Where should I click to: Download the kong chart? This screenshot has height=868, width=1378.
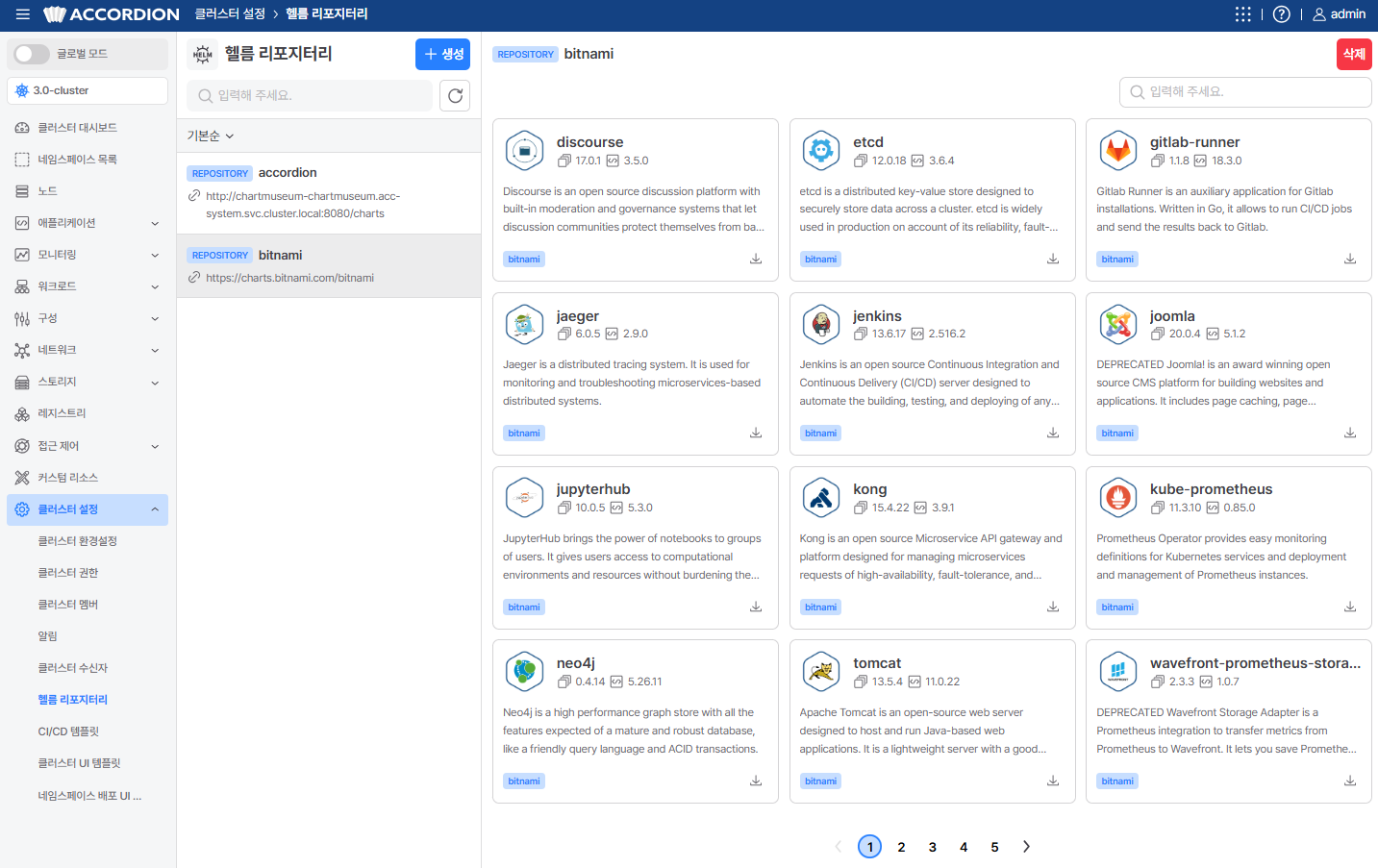1053,607
